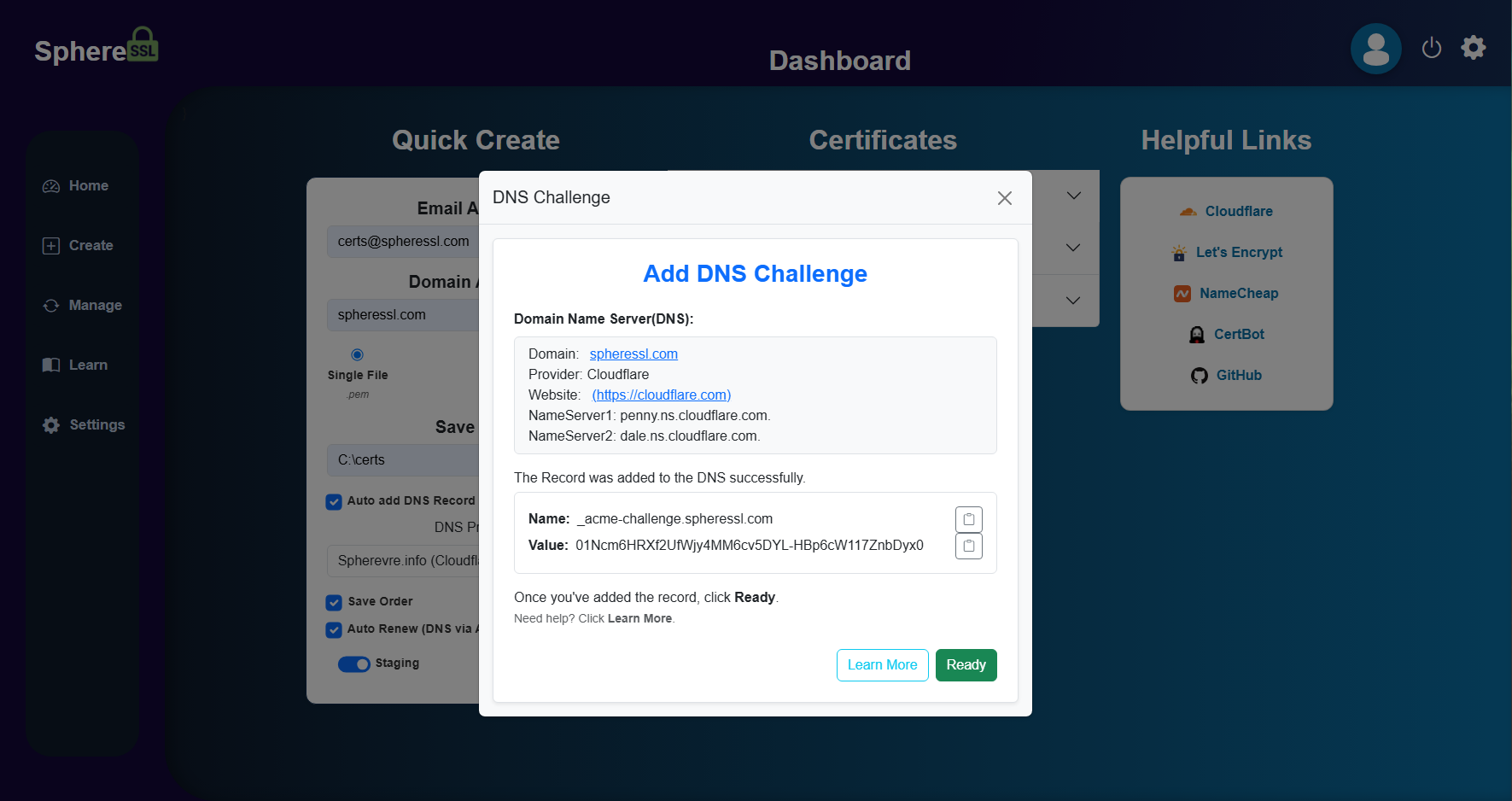The width and height of the screenshot is (1512, 801).
Task: Click the Let's Encrypt icon
Action: (1179, 253)
